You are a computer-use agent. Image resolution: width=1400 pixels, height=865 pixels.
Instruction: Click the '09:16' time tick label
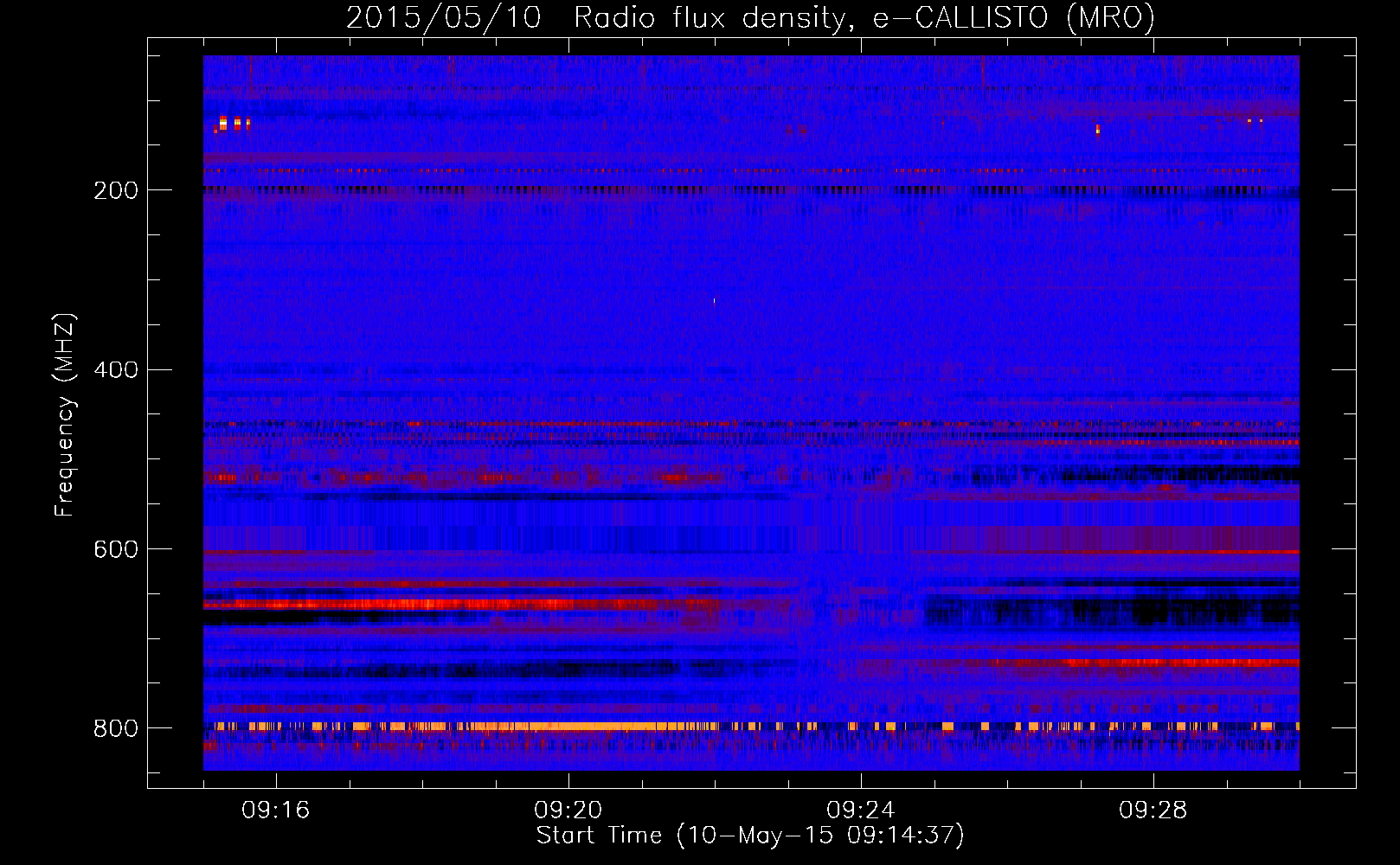tap(276, 811)
